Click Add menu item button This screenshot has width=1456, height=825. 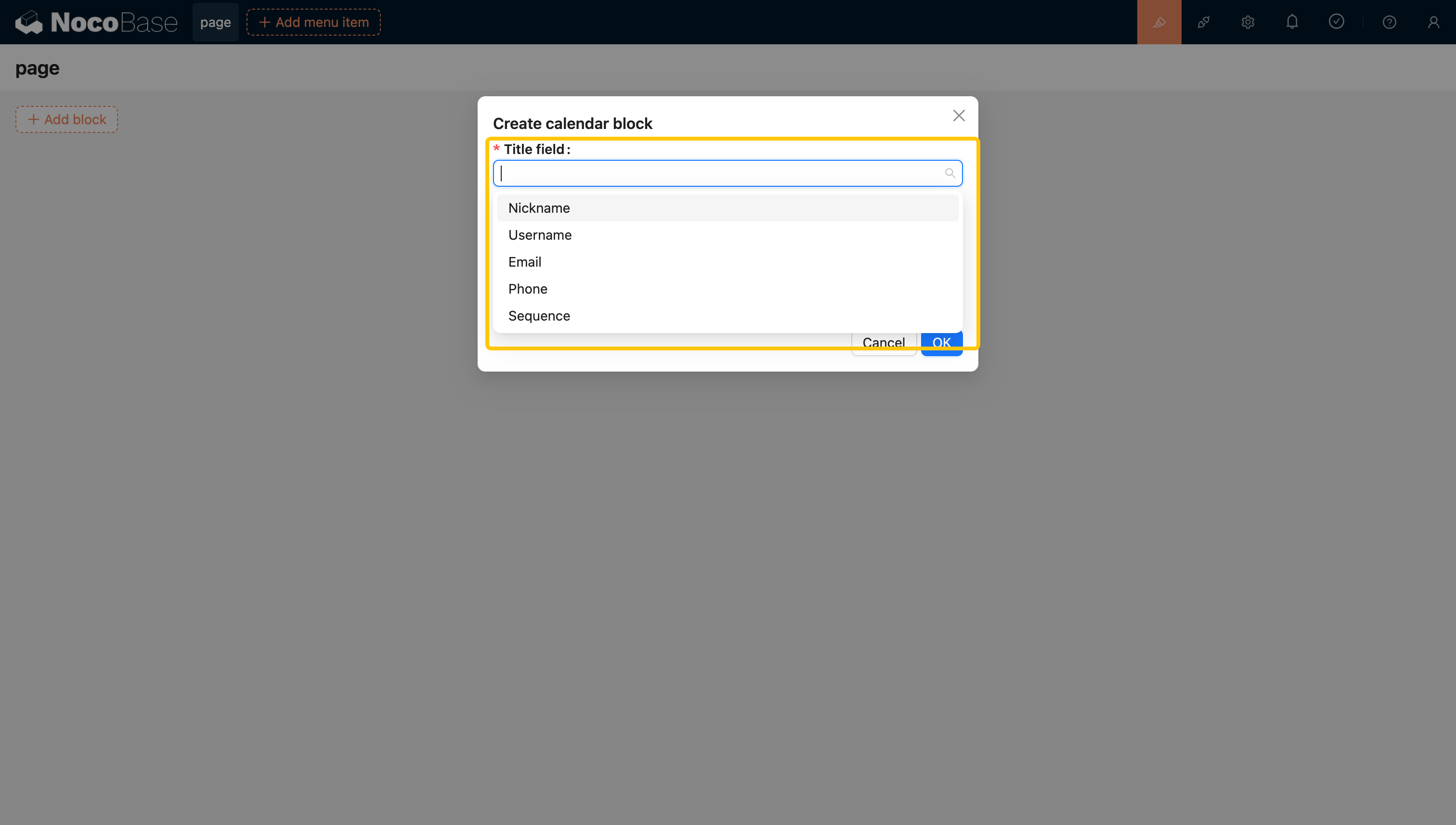[x=313, y=22]
